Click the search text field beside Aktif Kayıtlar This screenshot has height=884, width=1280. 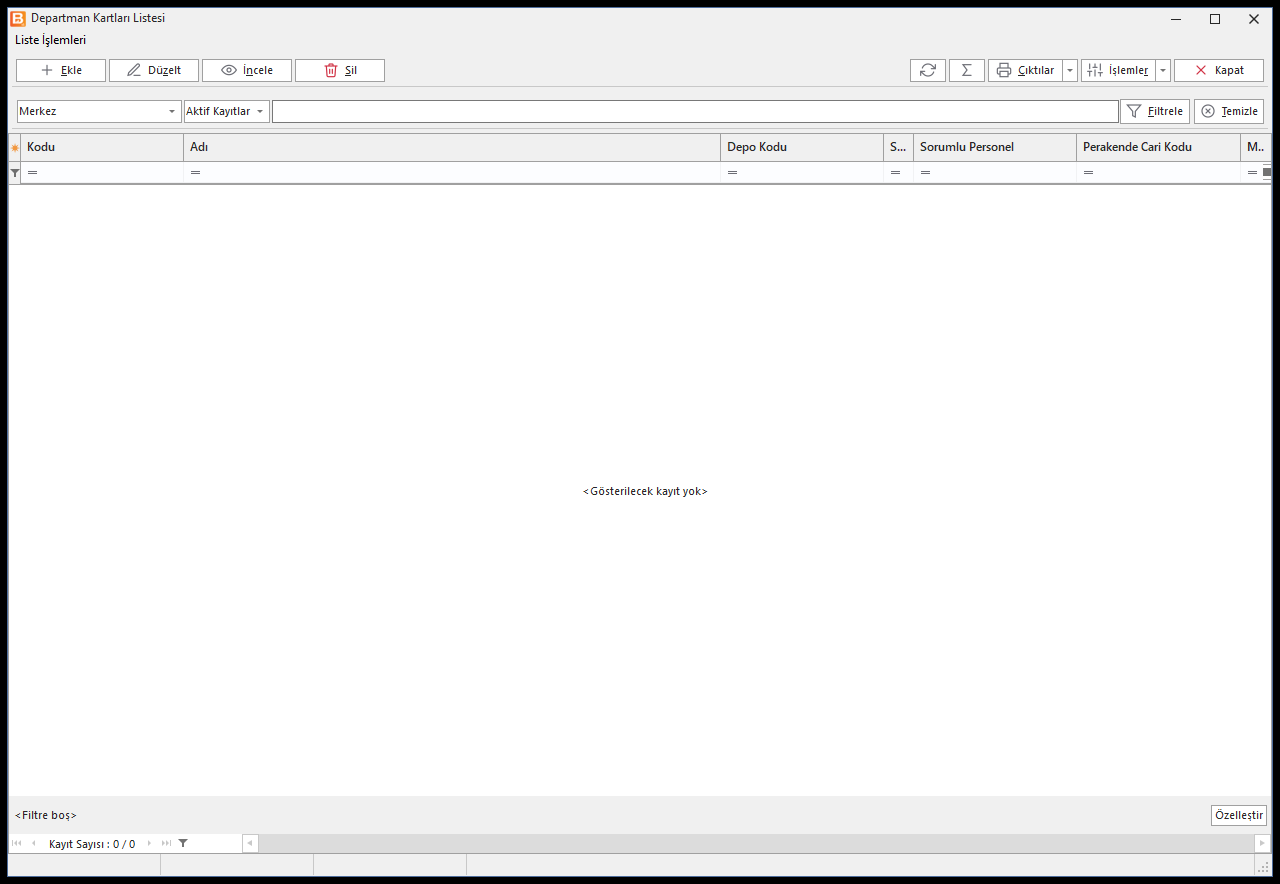tap(695, 111)
